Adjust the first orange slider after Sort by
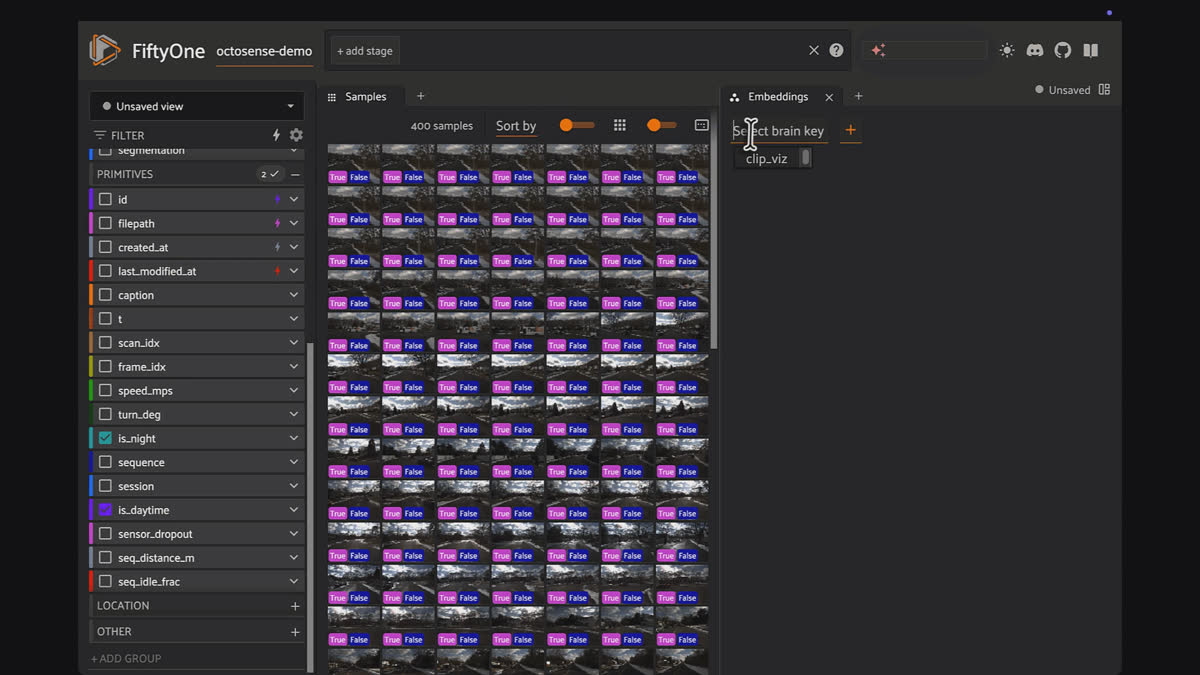The height and width of the screenshot is (675, 1200). pyautogui.click(x=576, y=125)
